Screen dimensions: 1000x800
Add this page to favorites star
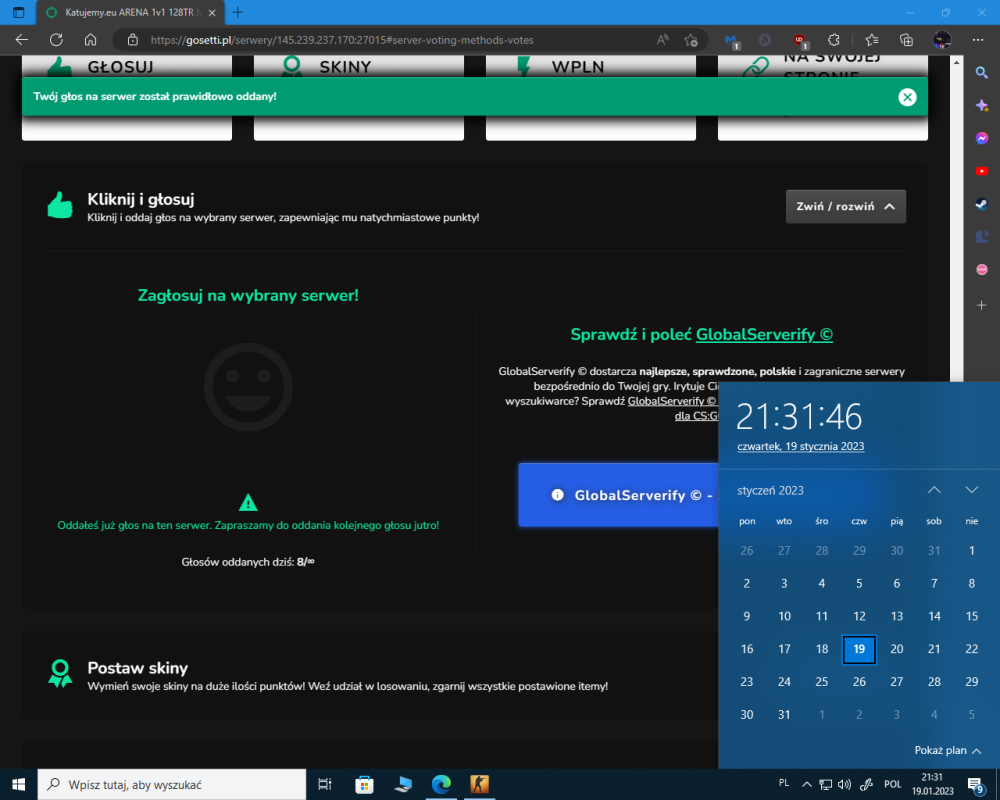pyautogui.click(x=690, y=40)
